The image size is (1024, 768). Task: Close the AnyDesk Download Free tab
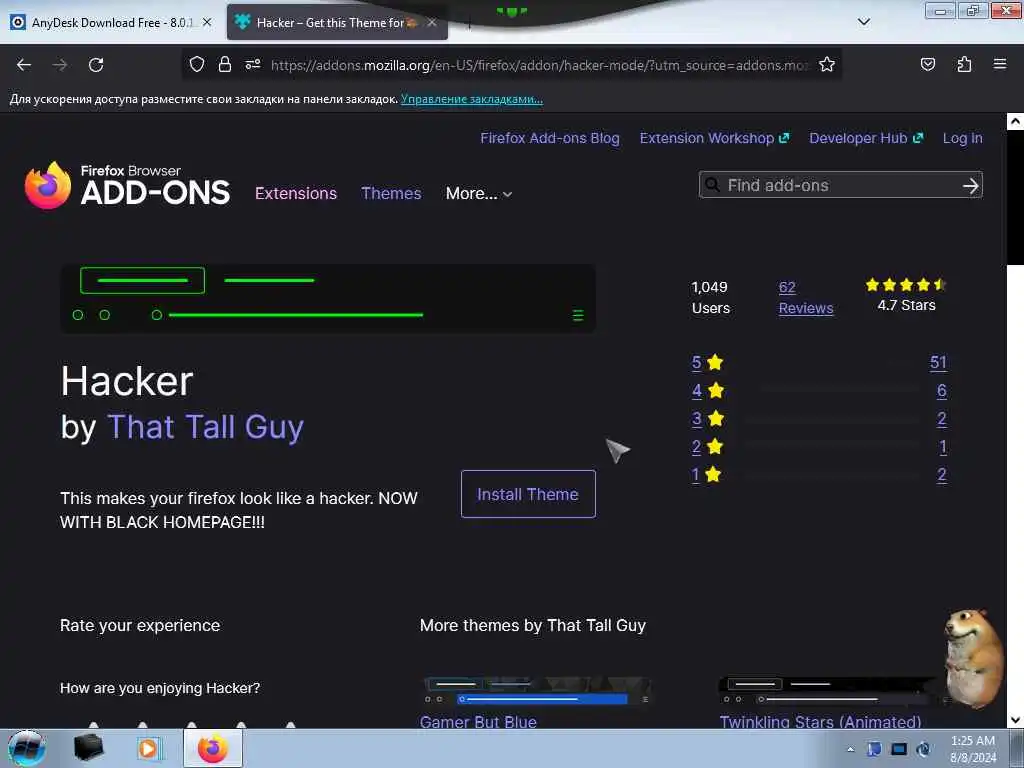[207, 22]
